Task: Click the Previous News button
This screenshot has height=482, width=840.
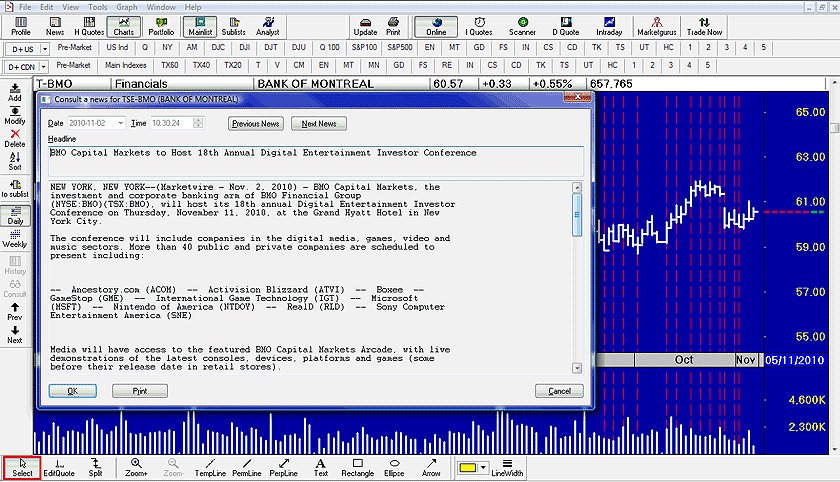Action: [256, 124]
